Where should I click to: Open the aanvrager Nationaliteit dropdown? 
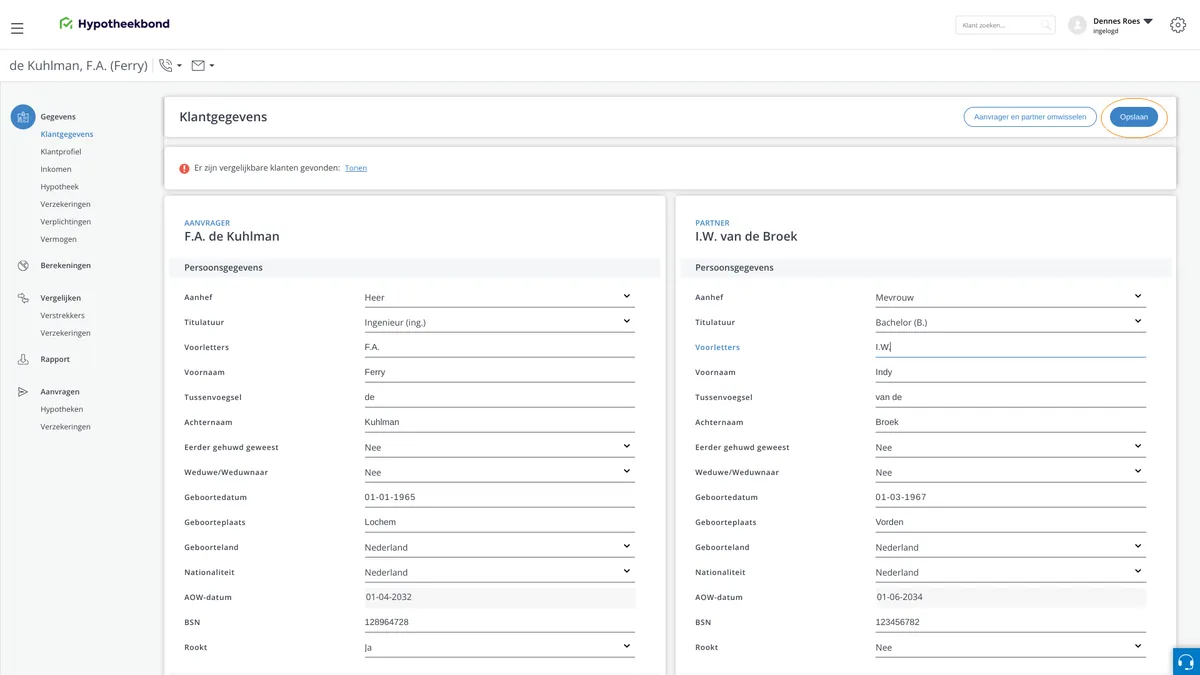500,572
